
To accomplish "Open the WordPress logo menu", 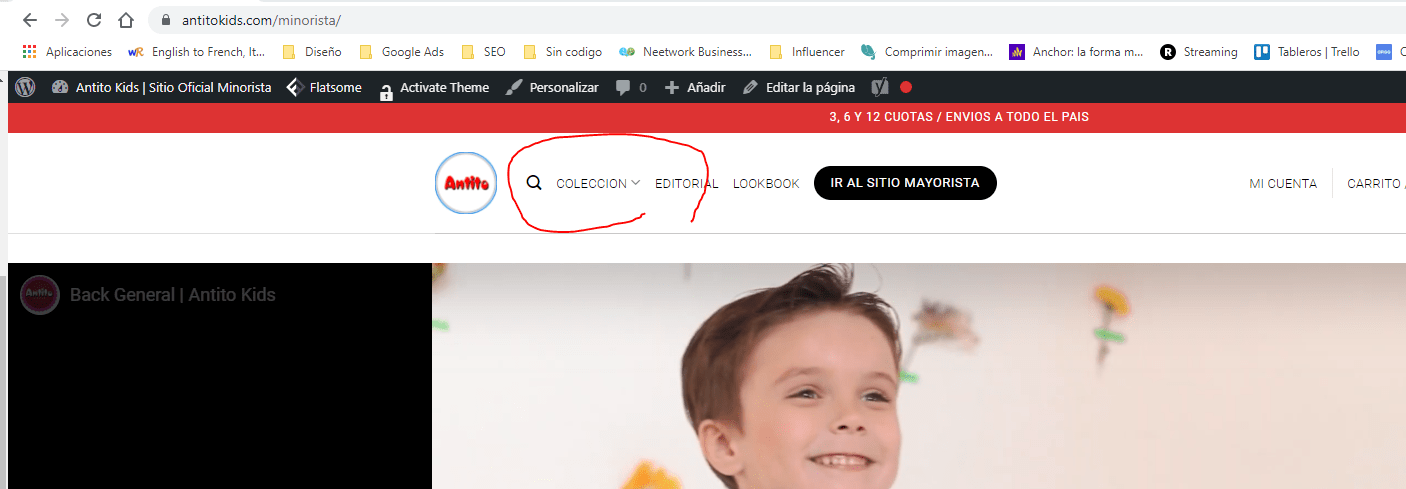I will [25, 87].
